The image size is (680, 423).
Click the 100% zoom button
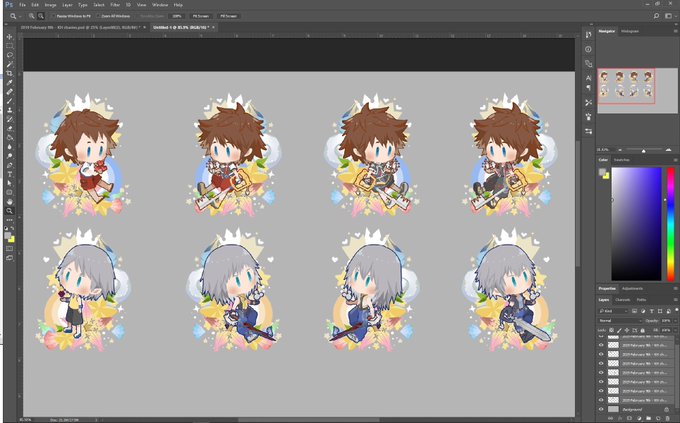tap(177, 16)
